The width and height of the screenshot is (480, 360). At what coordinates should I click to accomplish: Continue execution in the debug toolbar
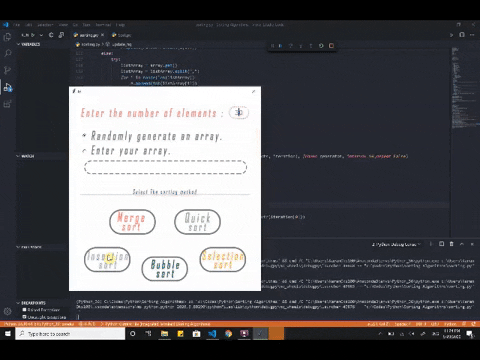pos(280,46)
